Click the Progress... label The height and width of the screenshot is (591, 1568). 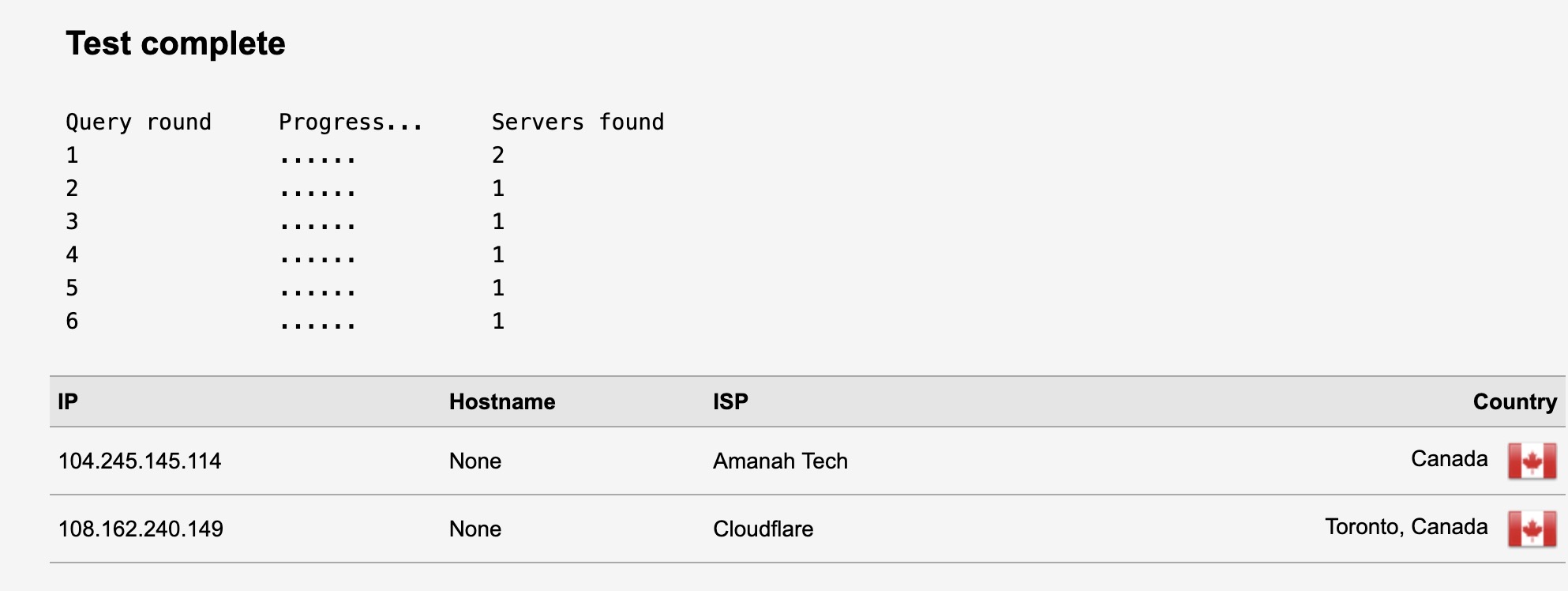pyautogui.click(x=351, y=122)
